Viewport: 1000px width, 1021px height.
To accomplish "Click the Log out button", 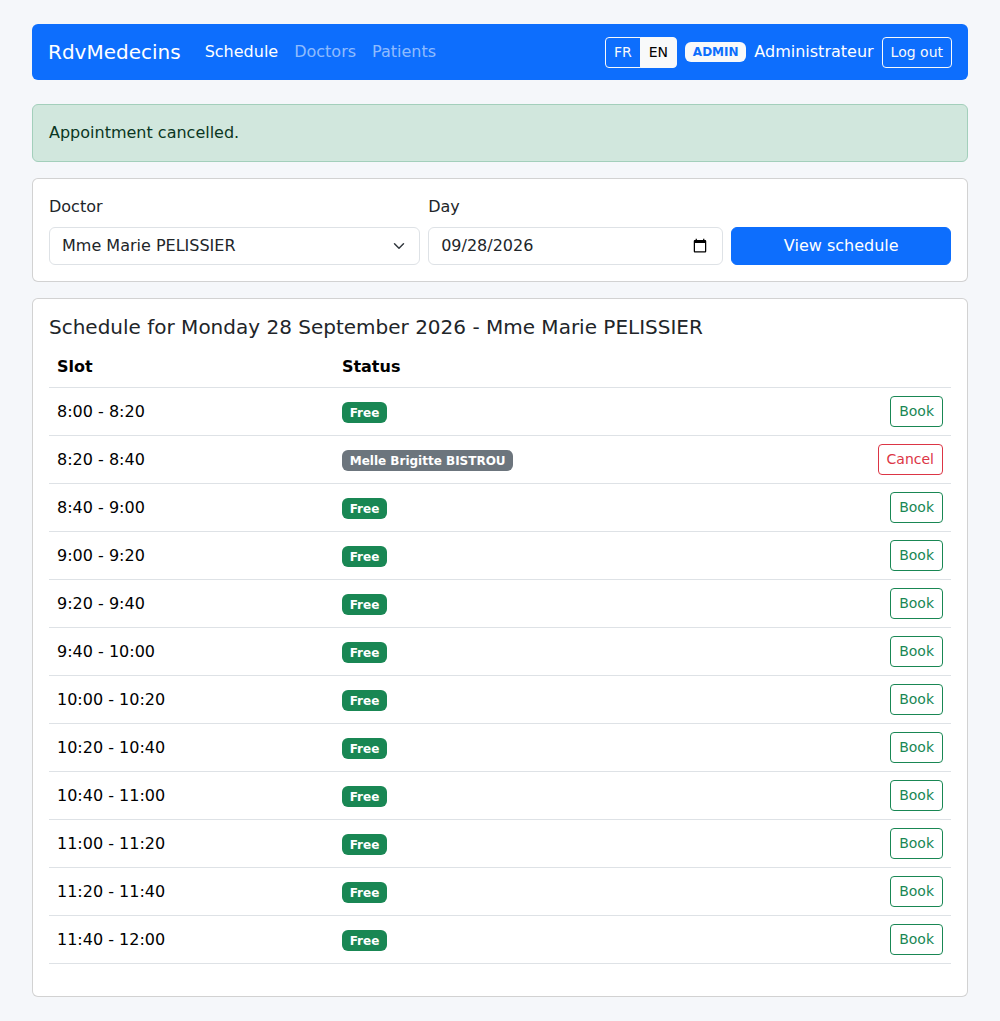I will click(x=917, y=52).
